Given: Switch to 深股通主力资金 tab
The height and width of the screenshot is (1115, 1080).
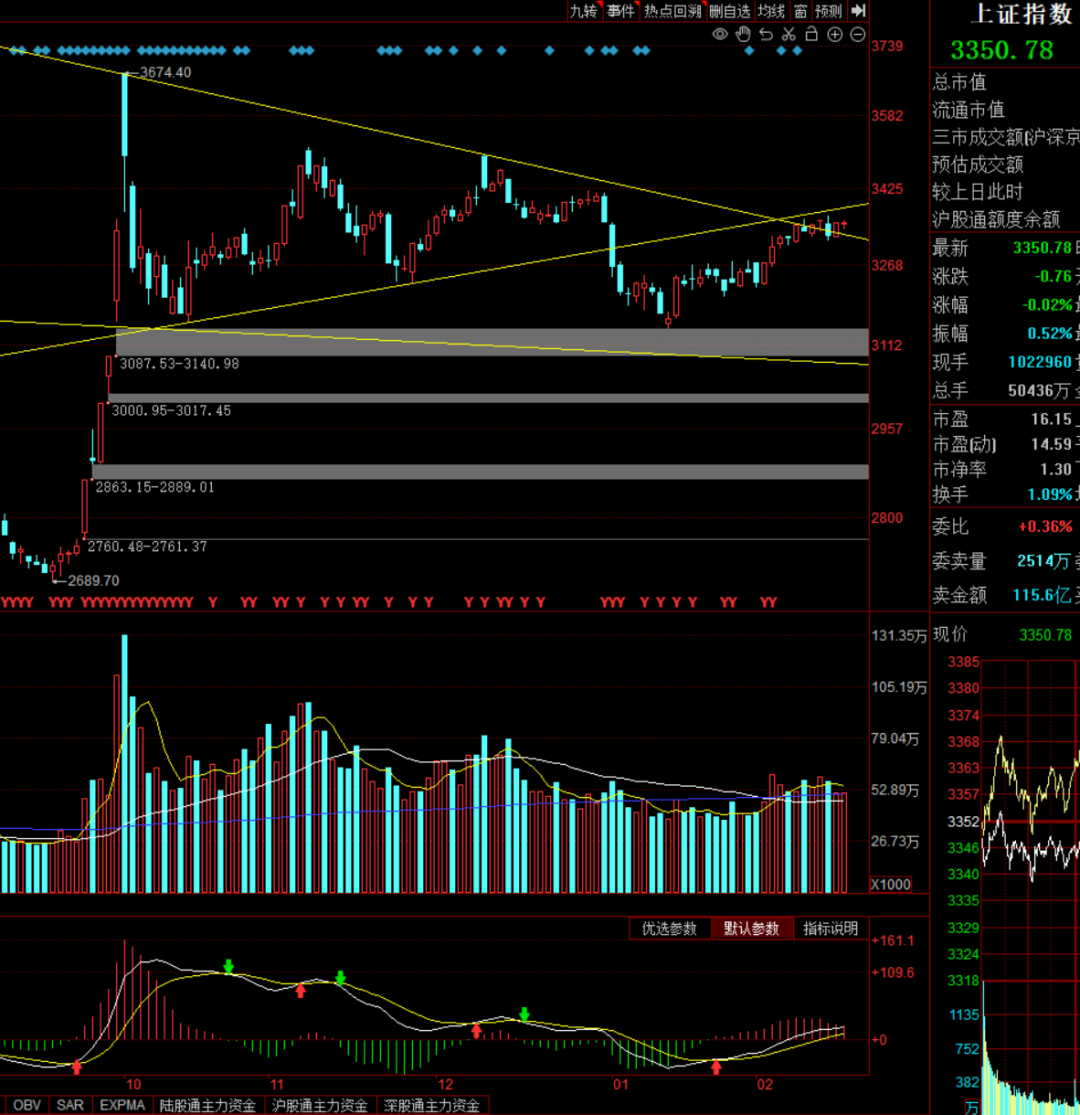Looking at the screenshot, I should pyautogui.click(x=432, y=1105).
